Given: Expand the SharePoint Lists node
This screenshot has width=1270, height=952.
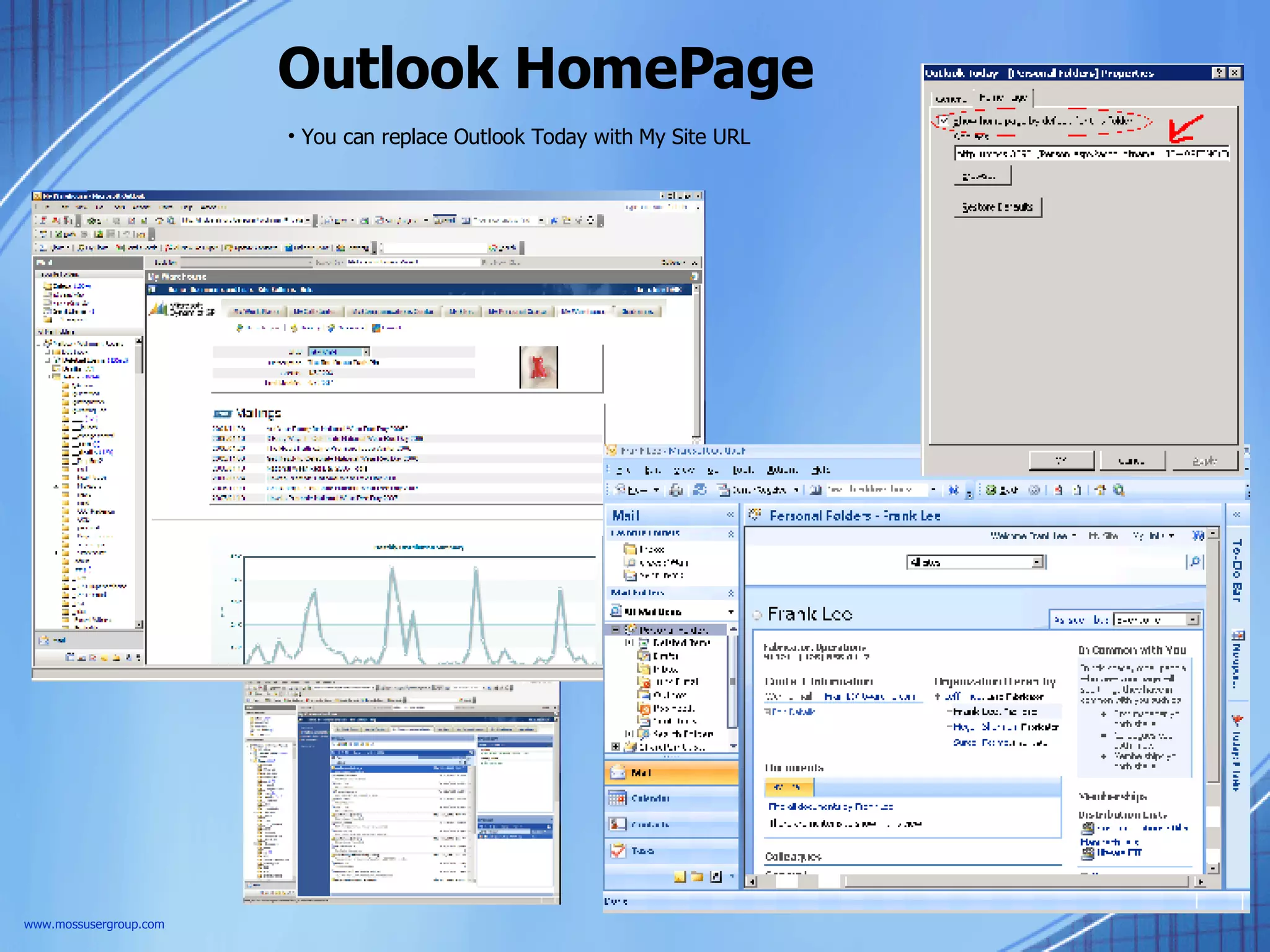Looking at the screenshot, I should click(x=615, y=747).
